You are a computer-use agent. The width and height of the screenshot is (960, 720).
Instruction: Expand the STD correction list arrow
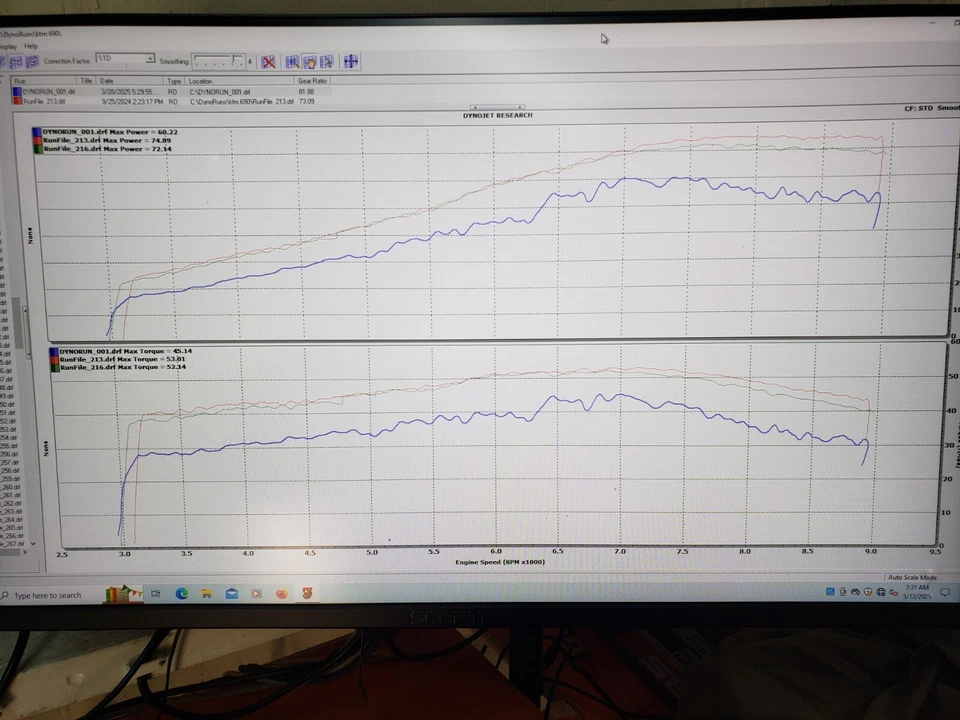tap(149, 58)
